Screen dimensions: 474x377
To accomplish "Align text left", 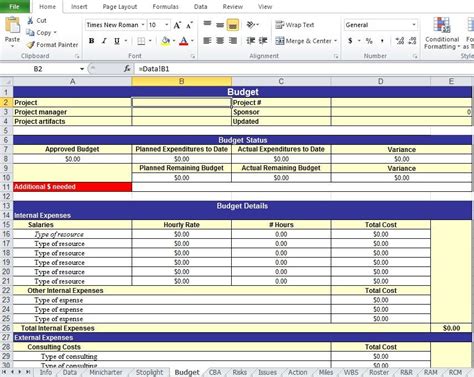I will click(x=207, y=41).
